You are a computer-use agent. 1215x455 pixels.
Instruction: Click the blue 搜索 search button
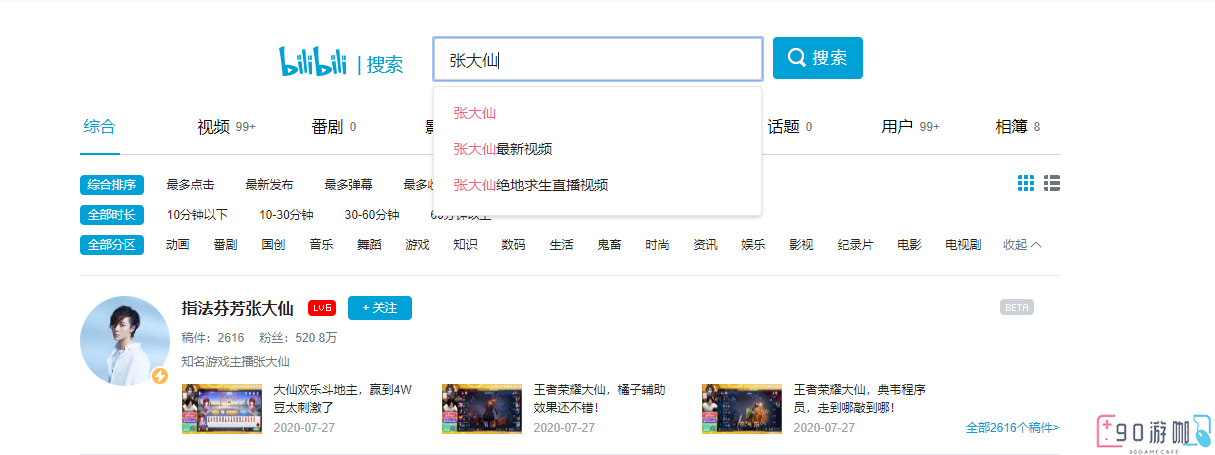point(818,58)
